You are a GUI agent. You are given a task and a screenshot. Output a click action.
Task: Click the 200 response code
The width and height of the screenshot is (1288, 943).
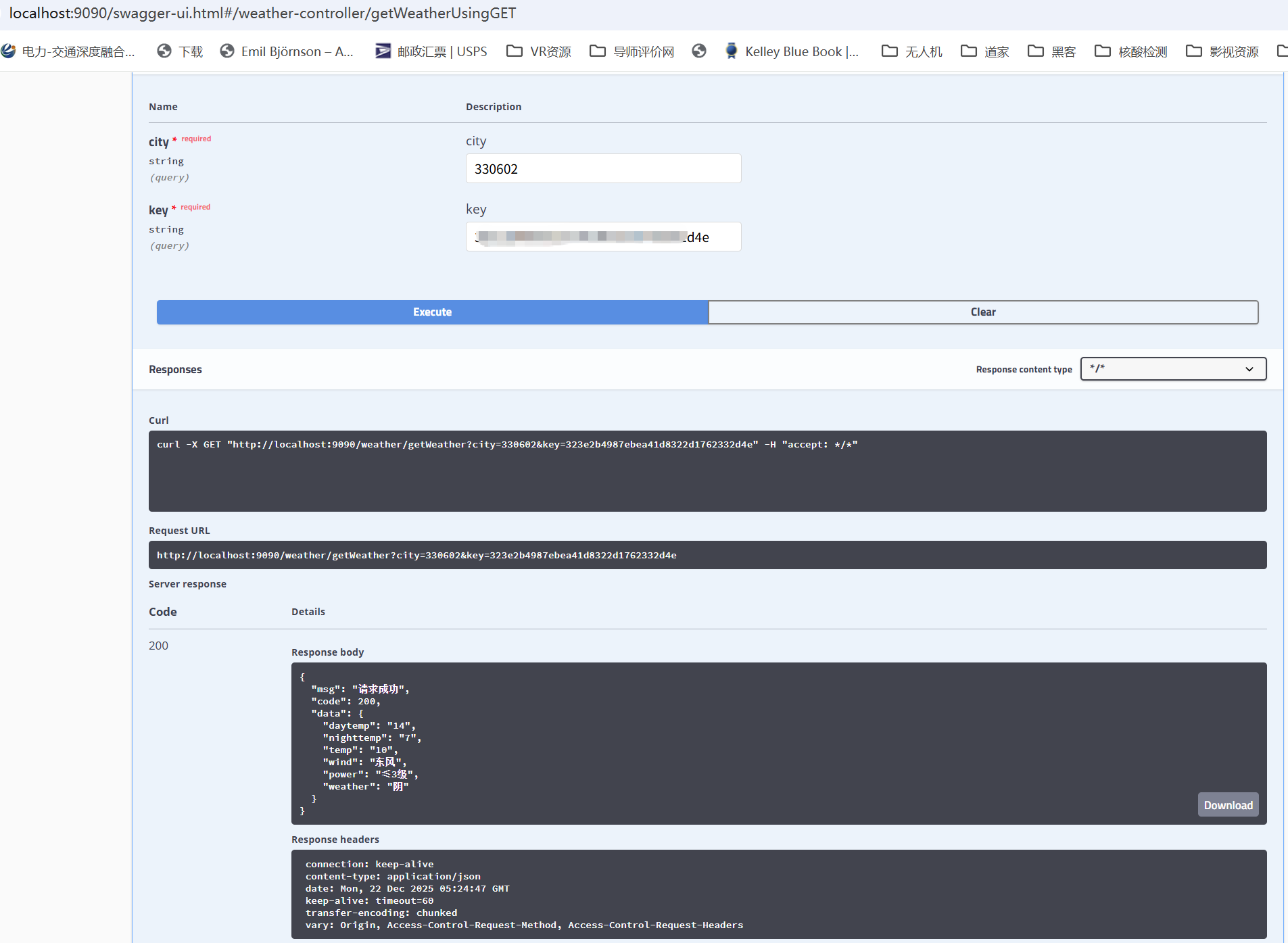pos(158,646)
